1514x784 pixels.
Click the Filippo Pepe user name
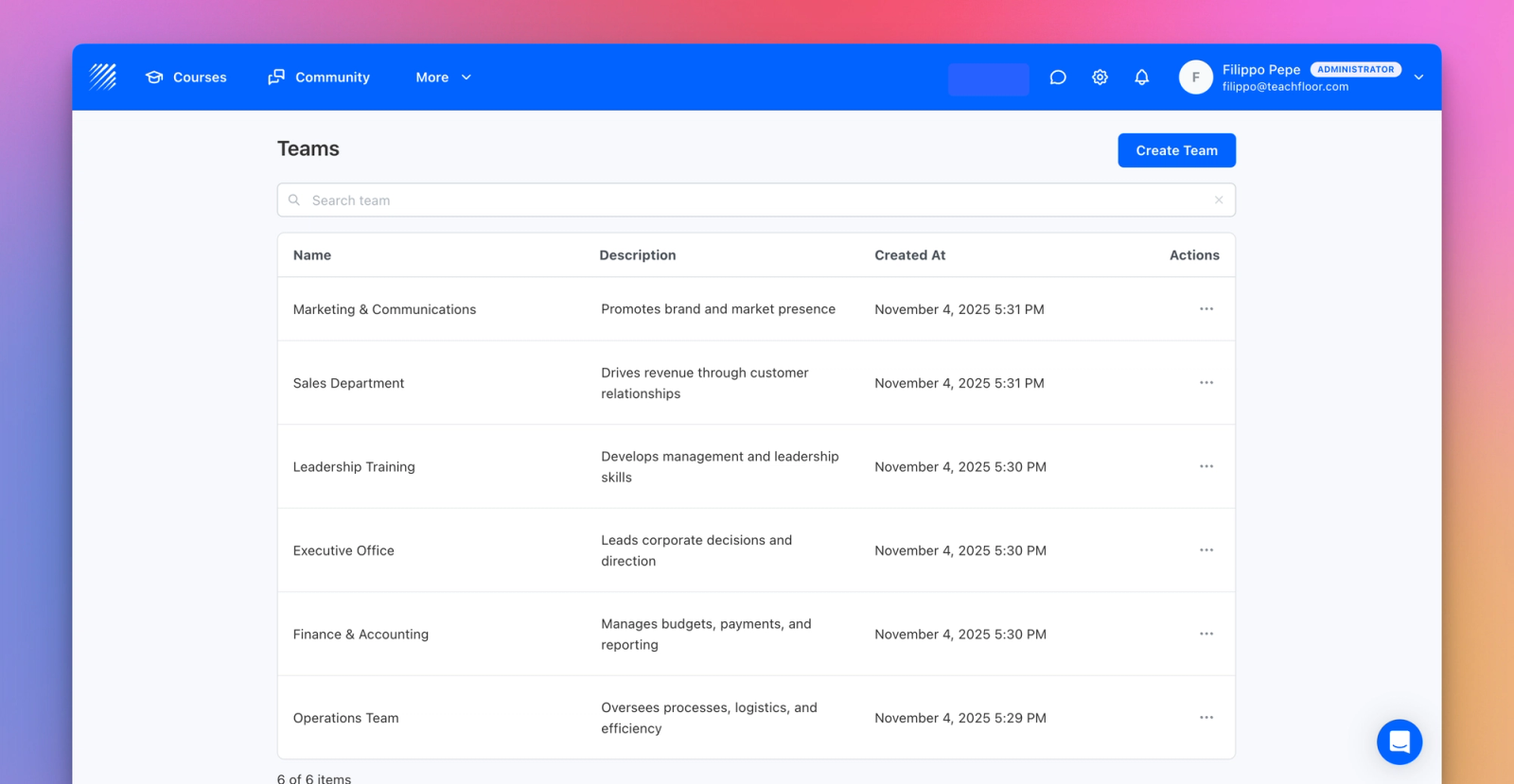[1261, 70]
